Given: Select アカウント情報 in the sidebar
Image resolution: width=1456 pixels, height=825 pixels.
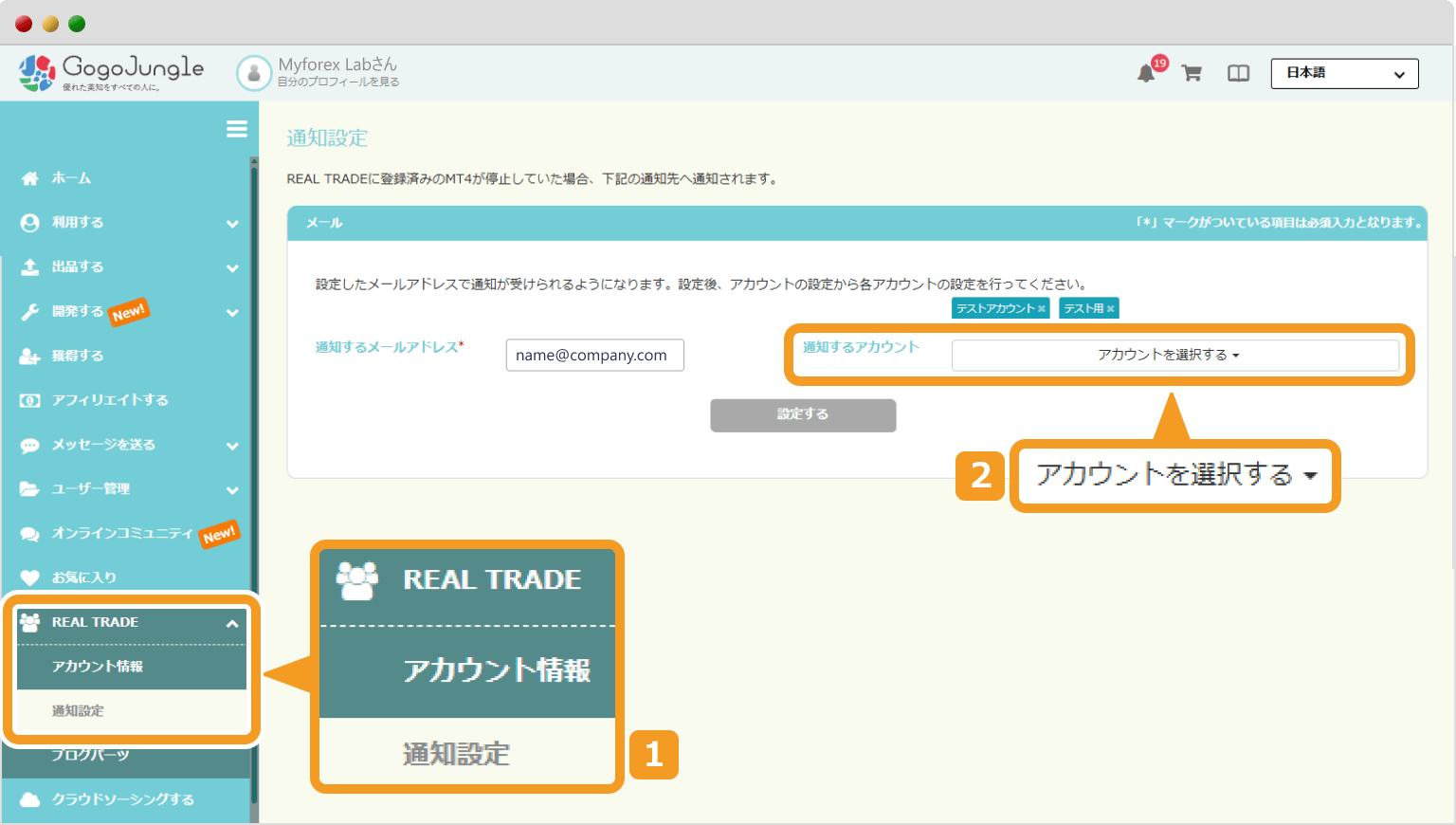Looking at the screenshot, I should 99,667.
